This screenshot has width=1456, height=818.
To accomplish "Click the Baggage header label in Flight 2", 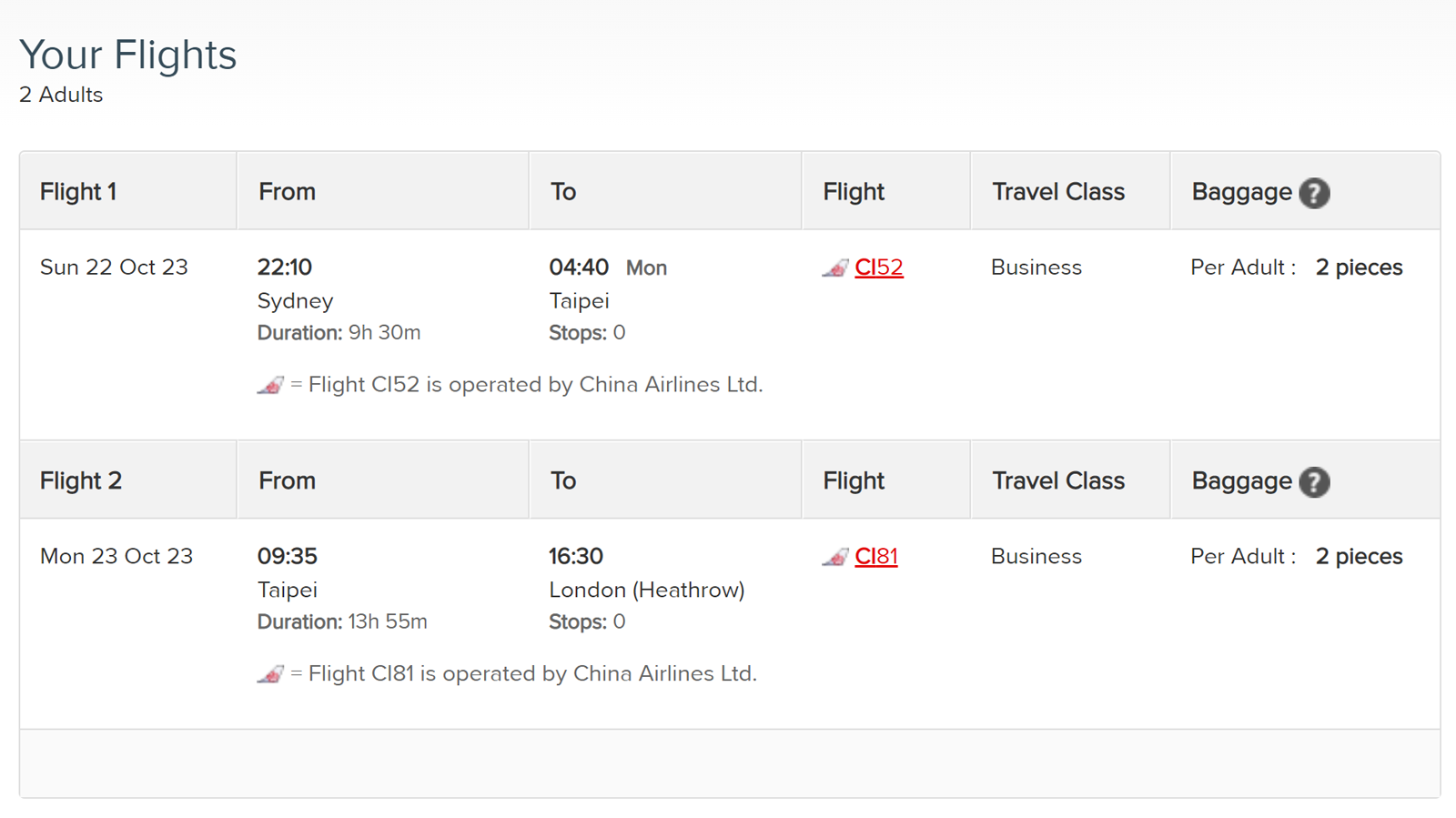I will (x=1242, y=481).
